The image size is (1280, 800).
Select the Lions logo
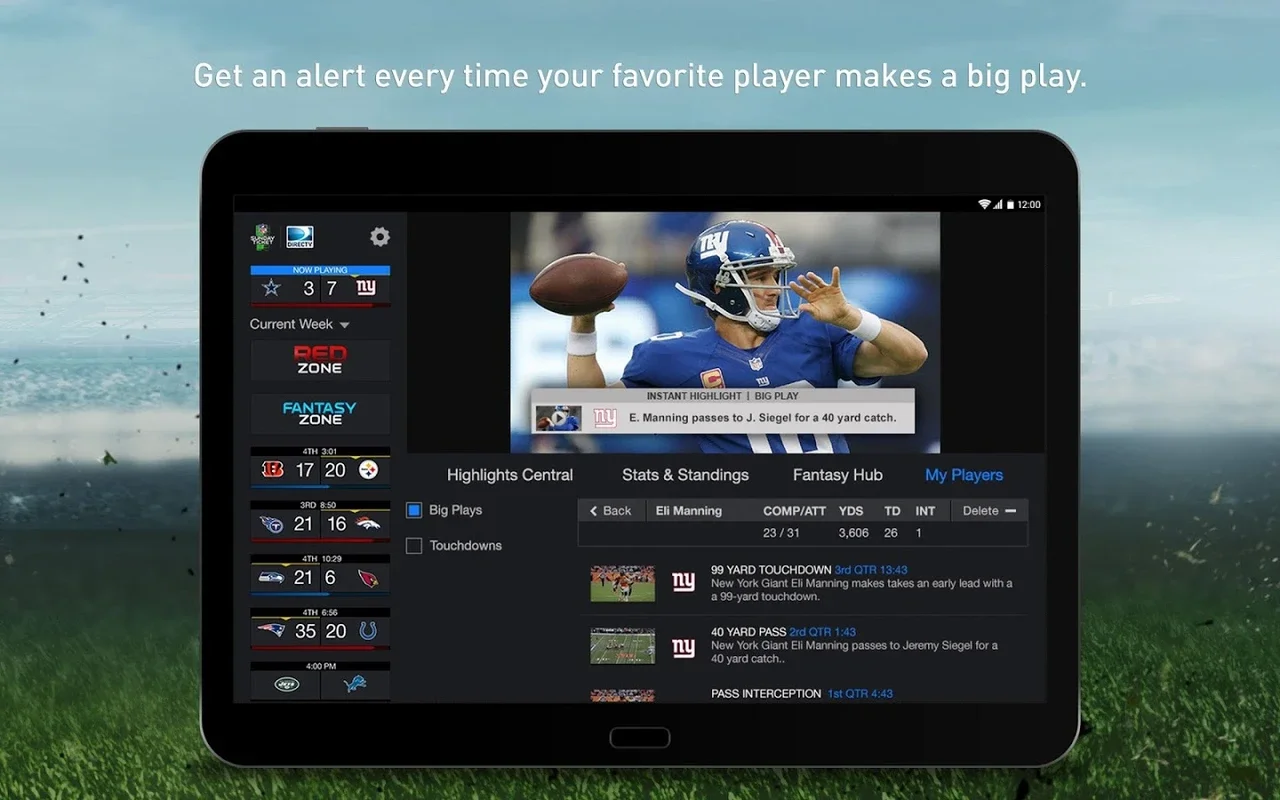point(355,684)
